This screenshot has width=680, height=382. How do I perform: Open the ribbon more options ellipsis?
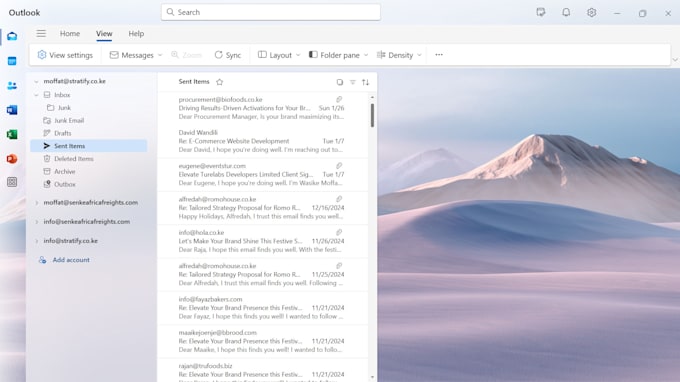pyautogui.click(x=439, y=55)
